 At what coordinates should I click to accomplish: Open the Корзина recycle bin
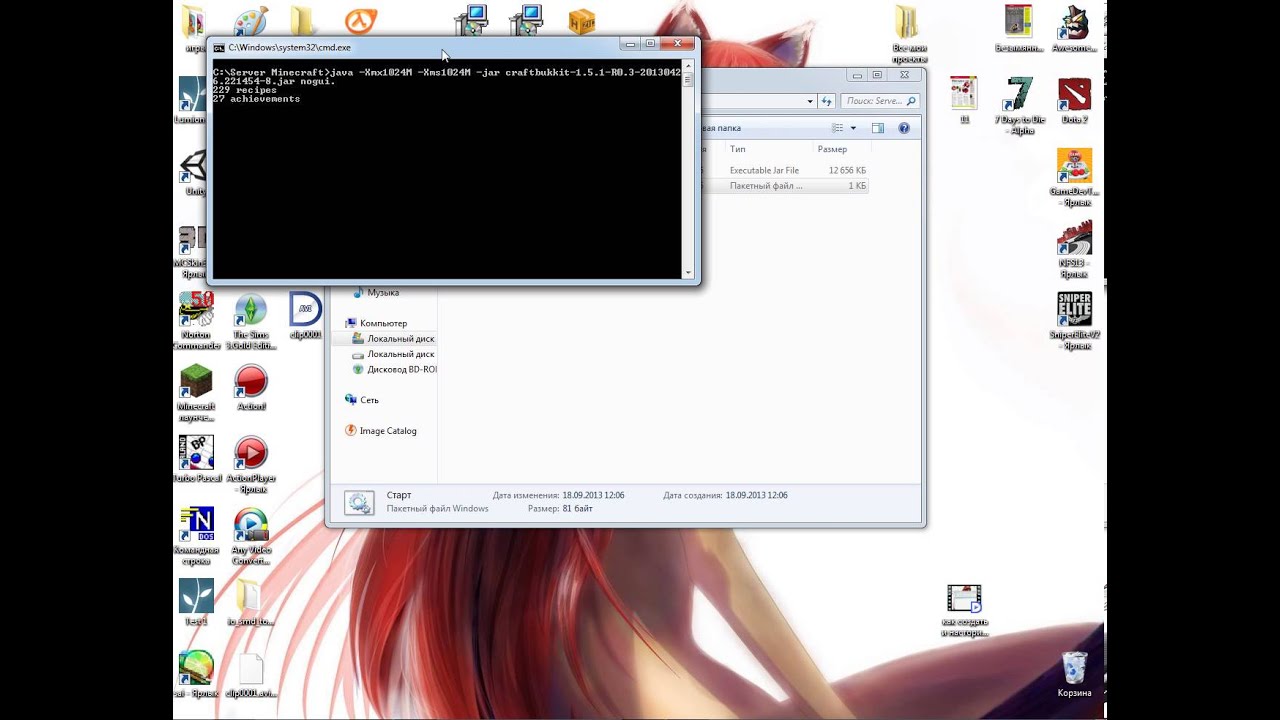click(1074, 673)
